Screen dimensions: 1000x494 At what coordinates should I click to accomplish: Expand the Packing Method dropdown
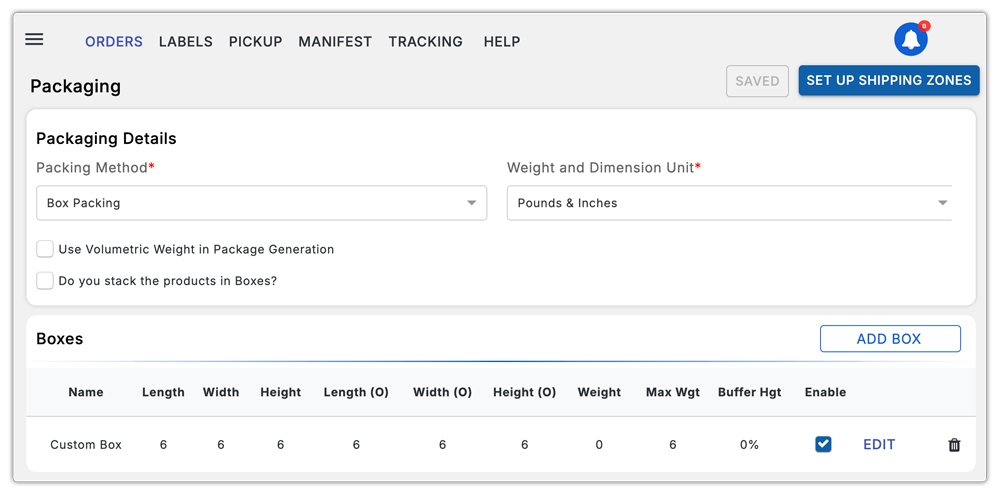coord(261,203)
